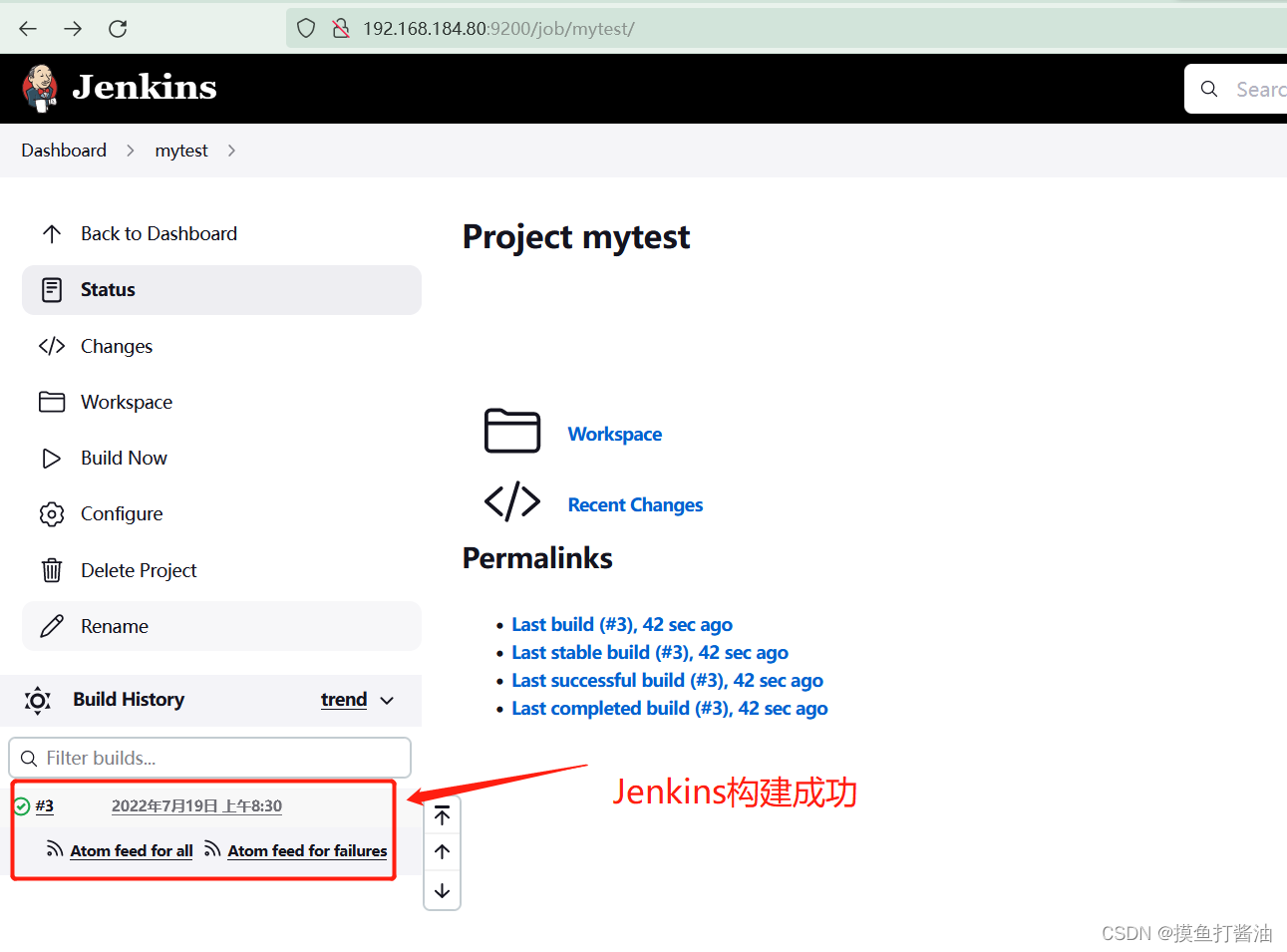Open Atom feed for failures
Image resolution: width=1287 pixels, height=952 pixels.
click(x=307, y=850)
